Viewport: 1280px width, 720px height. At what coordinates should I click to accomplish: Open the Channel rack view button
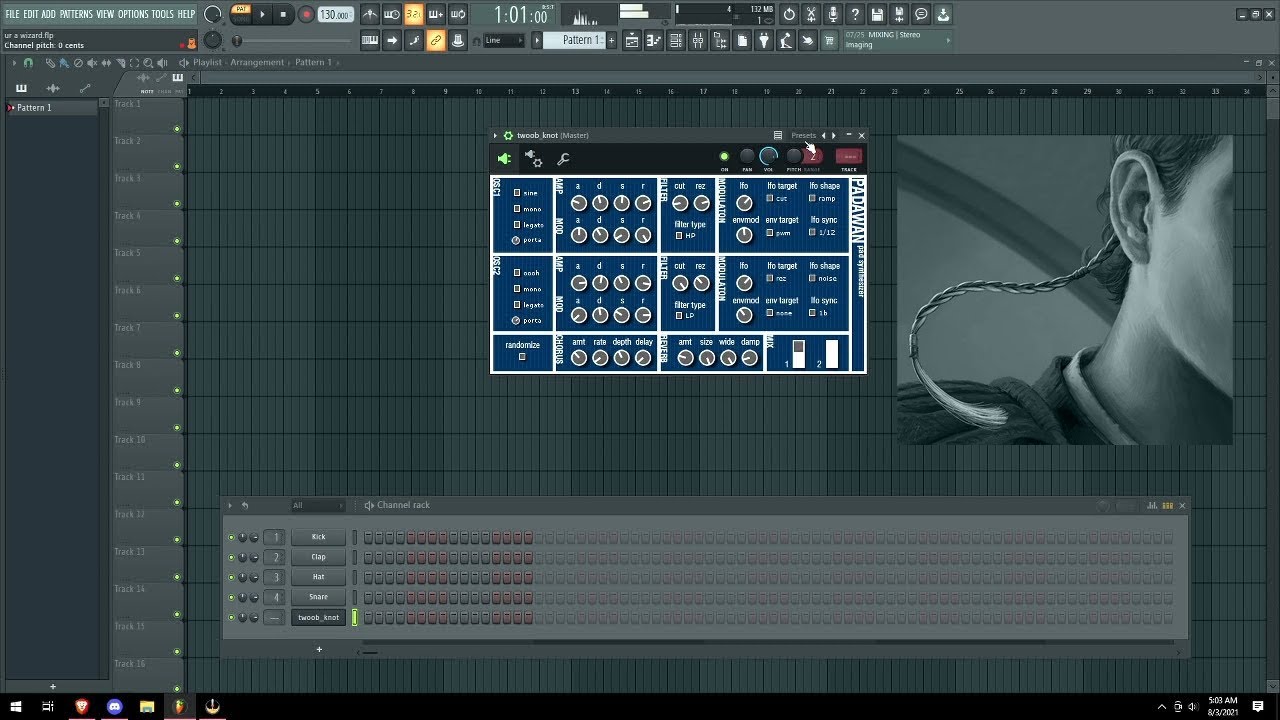coord(676,40)
